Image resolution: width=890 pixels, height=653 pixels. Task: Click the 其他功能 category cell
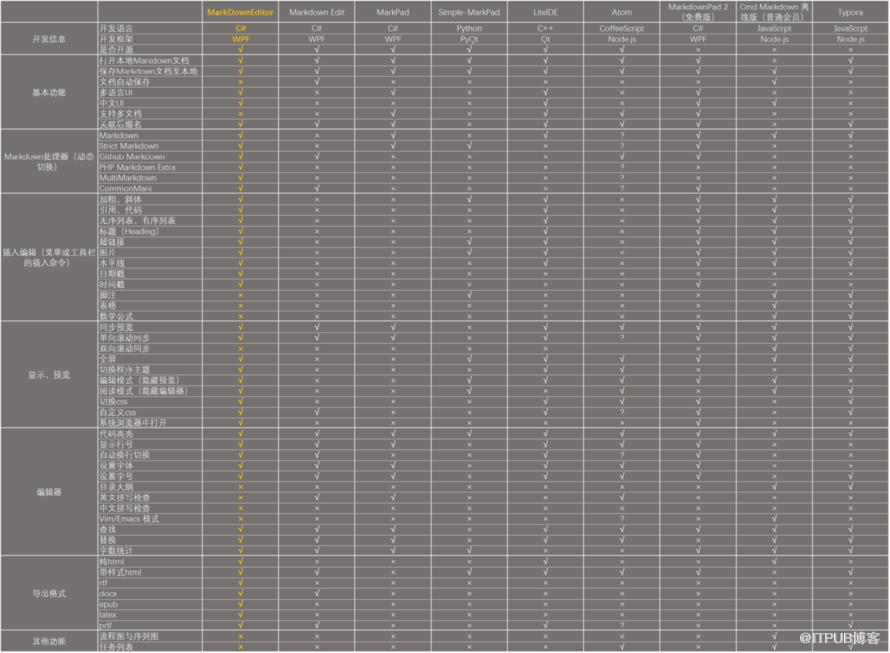tap(49, 642)
